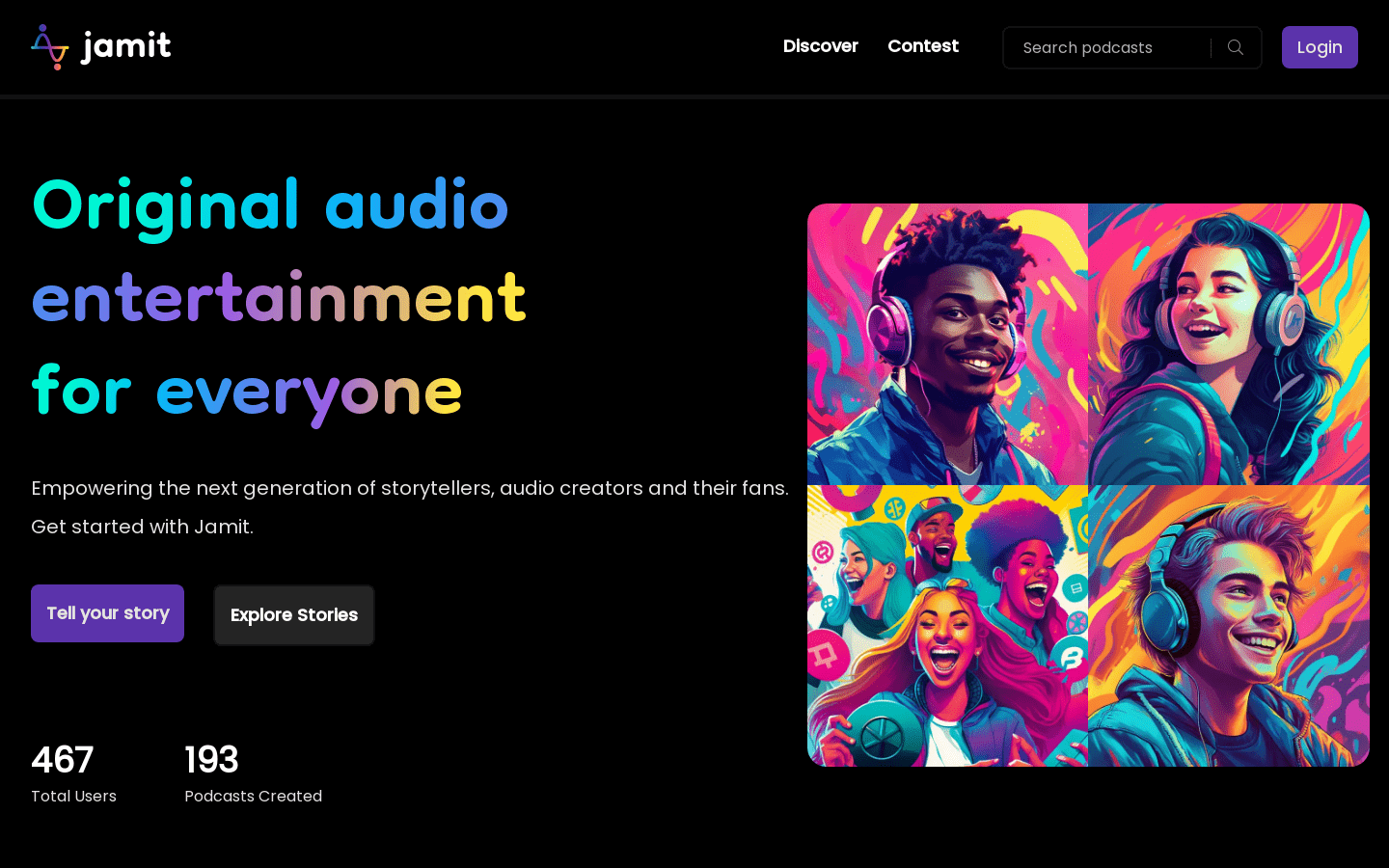Click the Empowering the next generation sentence
The height and width of the screenshot is (868, 1389).
click(409, 488)
